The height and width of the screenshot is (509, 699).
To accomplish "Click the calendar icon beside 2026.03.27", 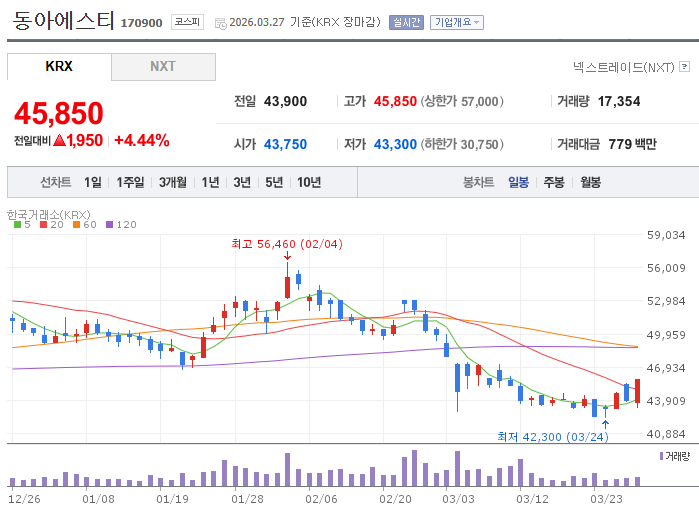I will [221, 23].
